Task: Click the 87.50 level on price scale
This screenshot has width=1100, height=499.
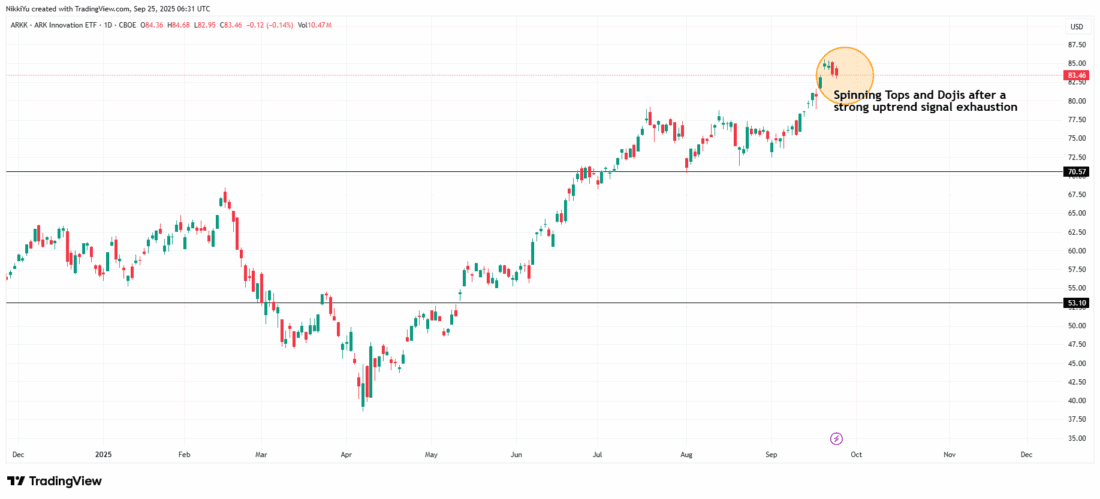Action: click(1077, 45)
